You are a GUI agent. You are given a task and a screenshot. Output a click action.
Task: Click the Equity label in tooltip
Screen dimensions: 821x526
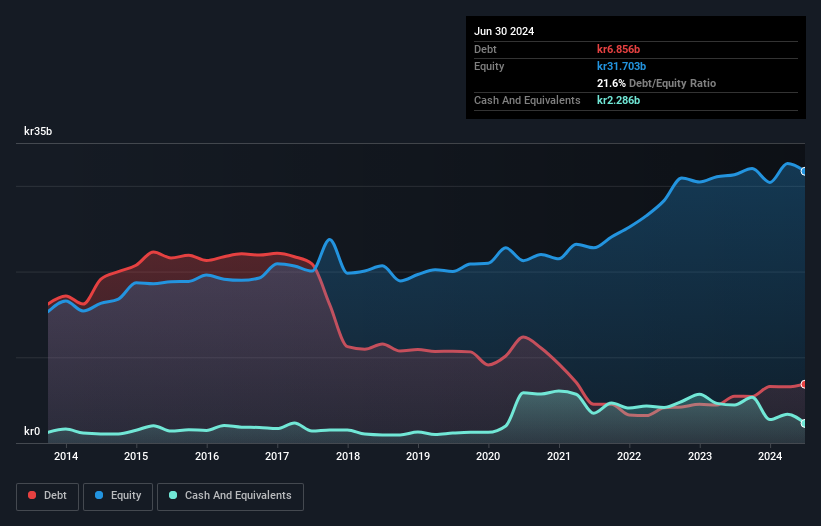pyautogui.click(x=489, y=66)
